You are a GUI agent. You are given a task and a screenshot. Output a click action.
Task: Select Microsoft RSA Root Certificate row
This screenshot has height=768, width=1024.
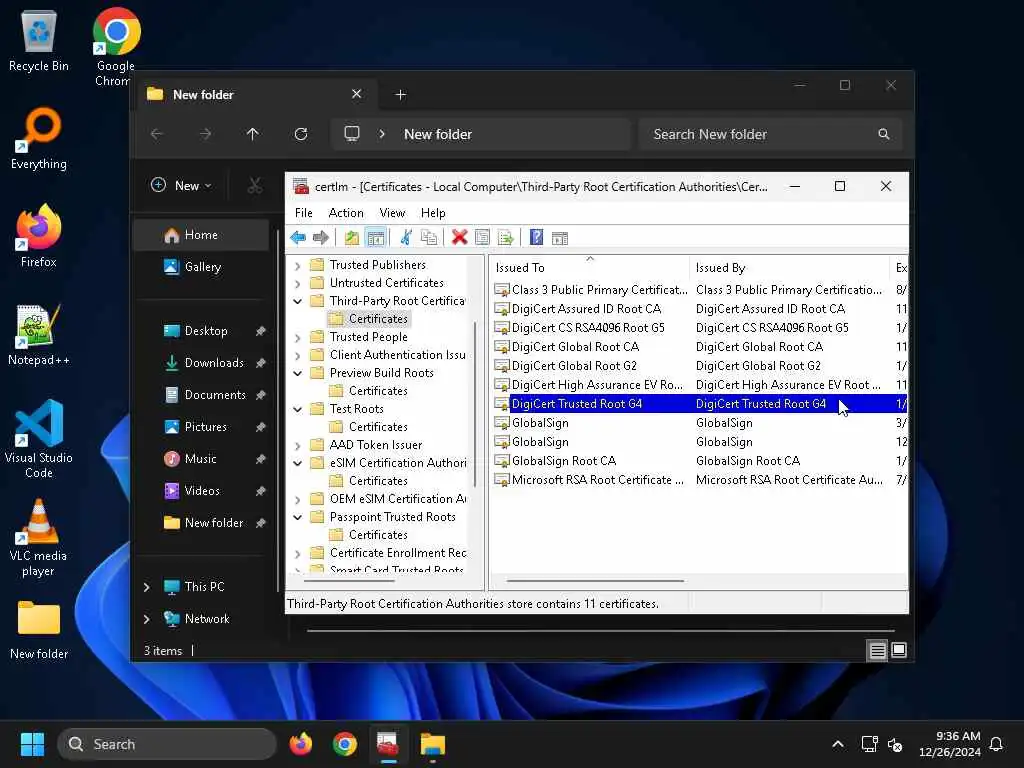[x=699, y=480]
